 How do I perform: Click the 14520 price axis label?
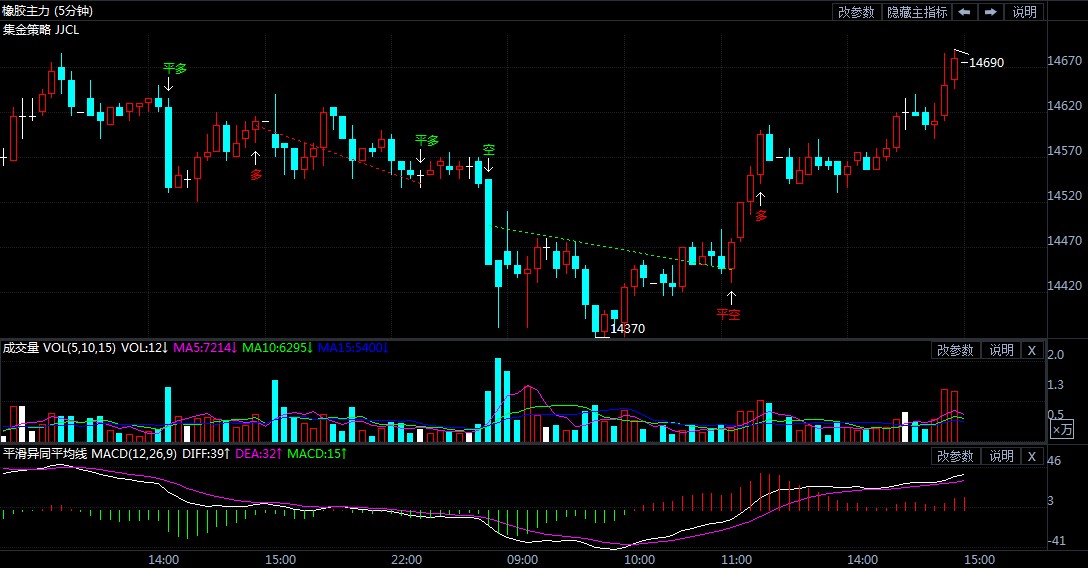click(x=1064, y=196)
